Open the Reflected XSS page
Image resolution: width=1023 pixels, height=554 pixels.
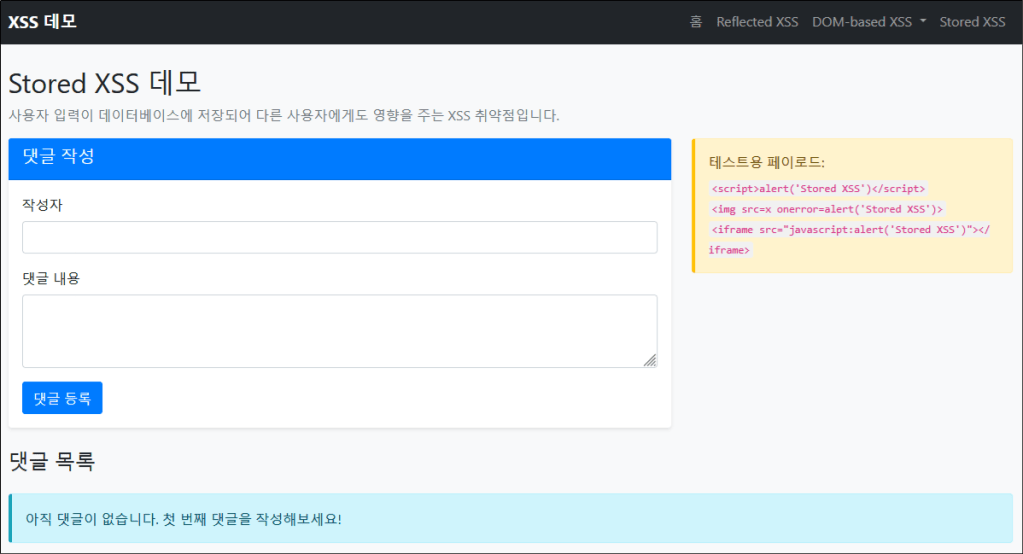tap(757, 22)
